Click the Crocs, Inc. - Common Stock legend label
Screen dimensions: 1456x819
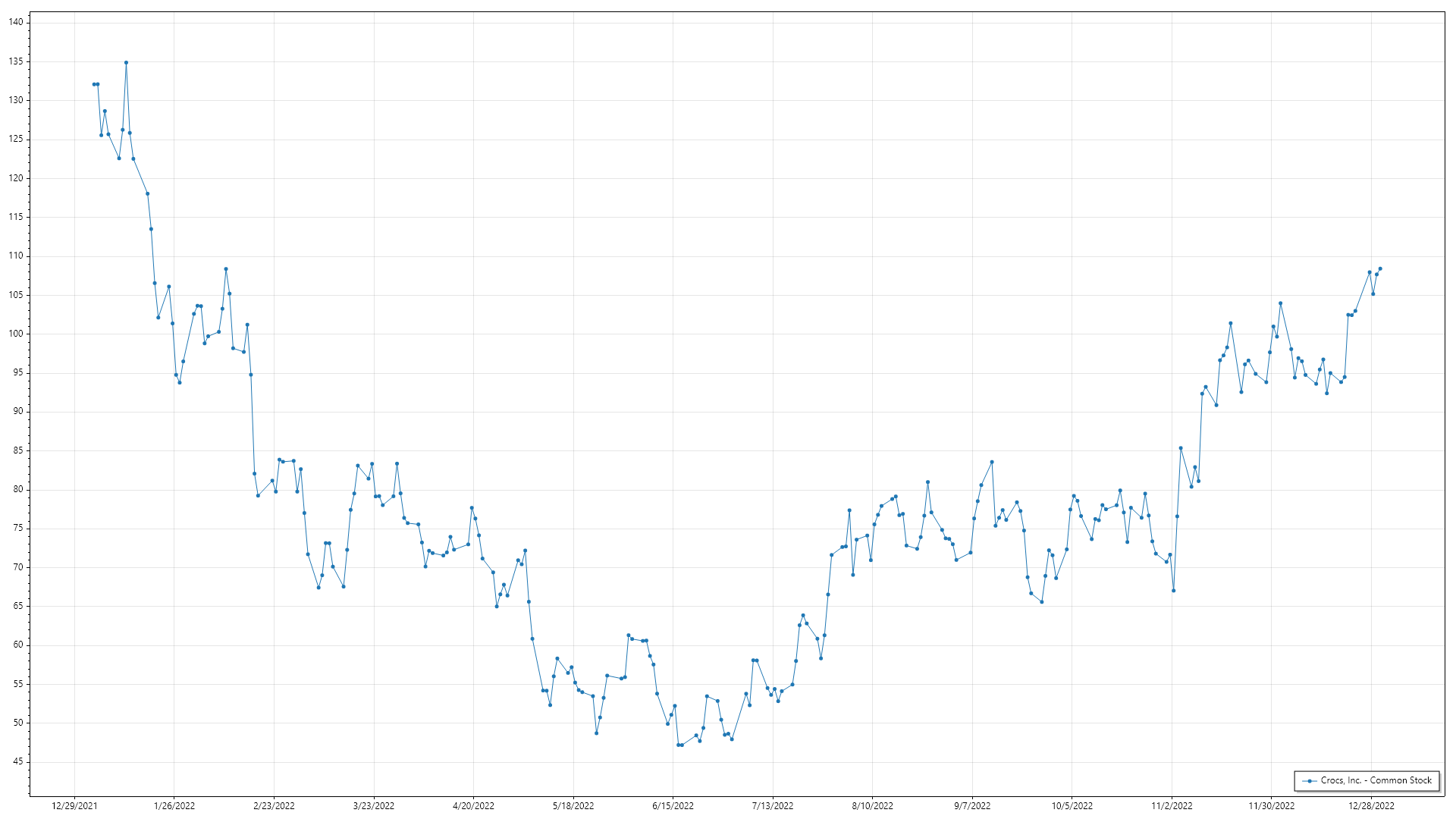coord(1376,780)
